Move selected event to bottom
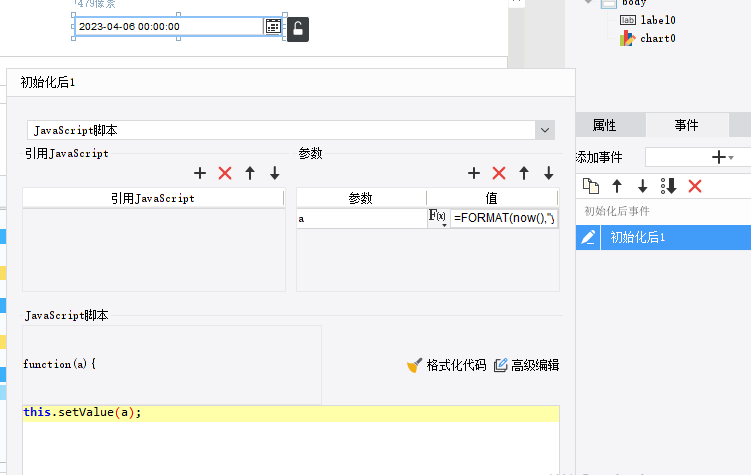751x475 pixels. (669, 186)
